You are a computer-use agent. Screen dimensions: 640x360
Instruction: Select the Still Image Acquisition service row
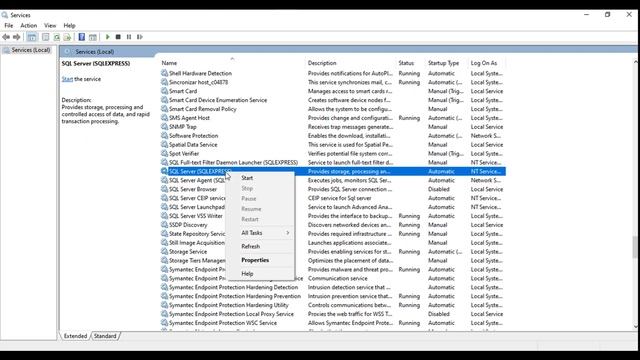333,243
